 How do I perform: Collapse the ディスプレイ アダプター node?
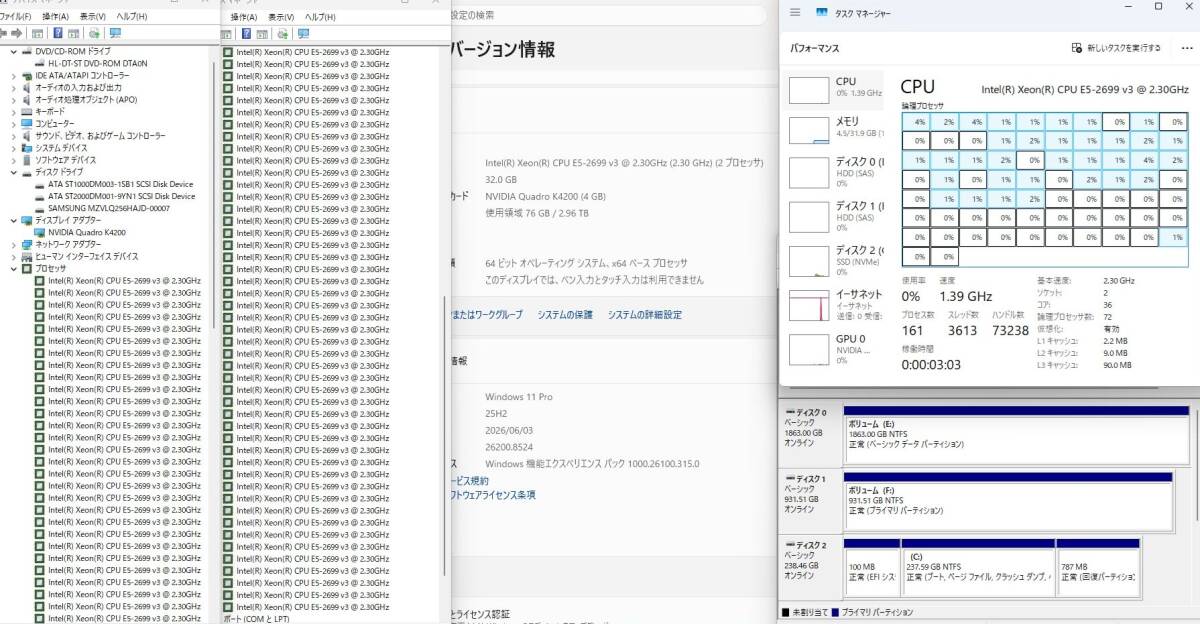tap(13, 219)
